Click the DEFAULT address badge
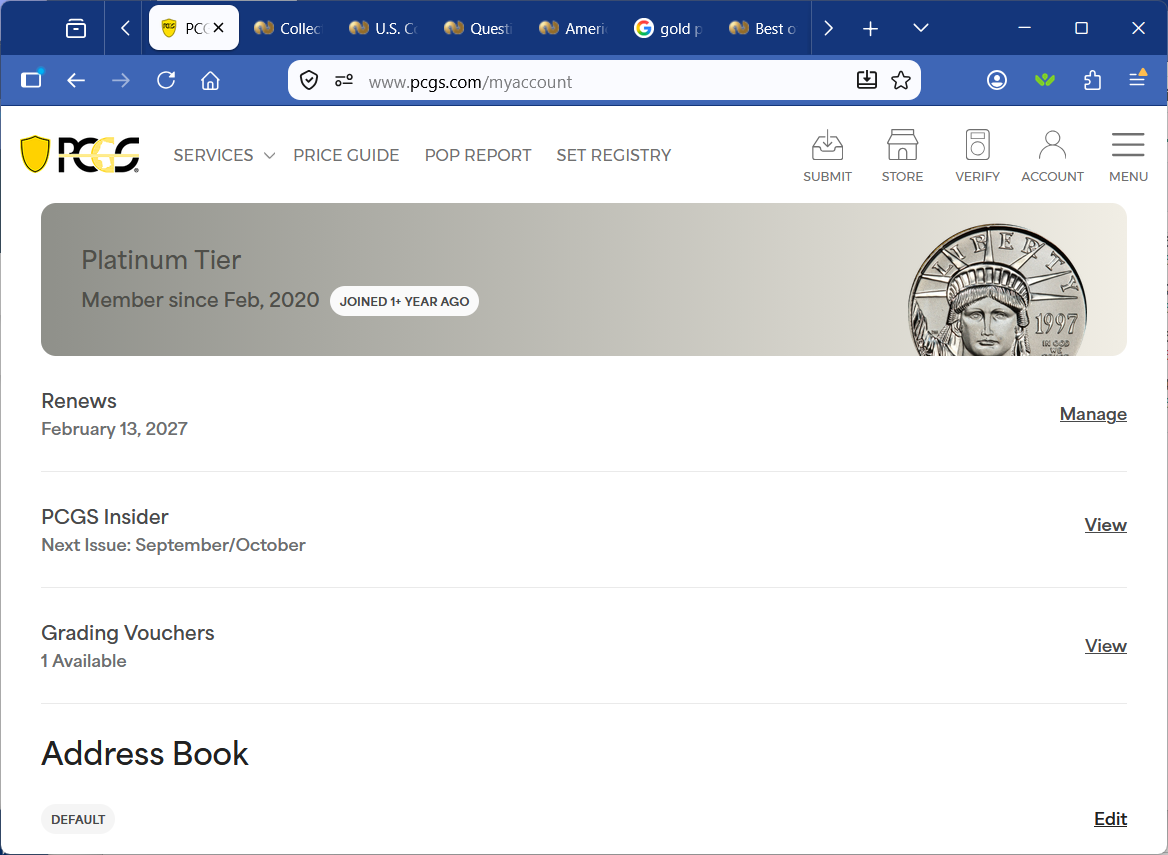This screenshot has width=1168, height=855. pos(78,819)
